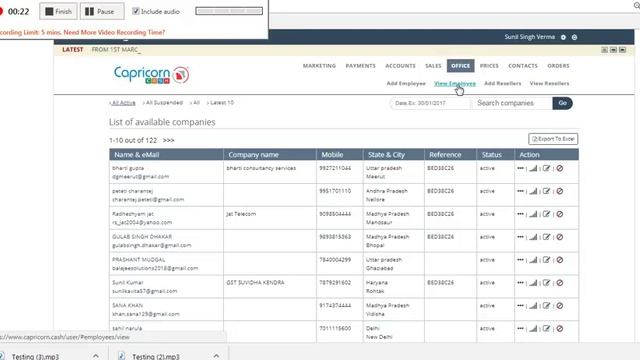
Task: Click the Add Resellers link
Action: click(x=502, y=83)
